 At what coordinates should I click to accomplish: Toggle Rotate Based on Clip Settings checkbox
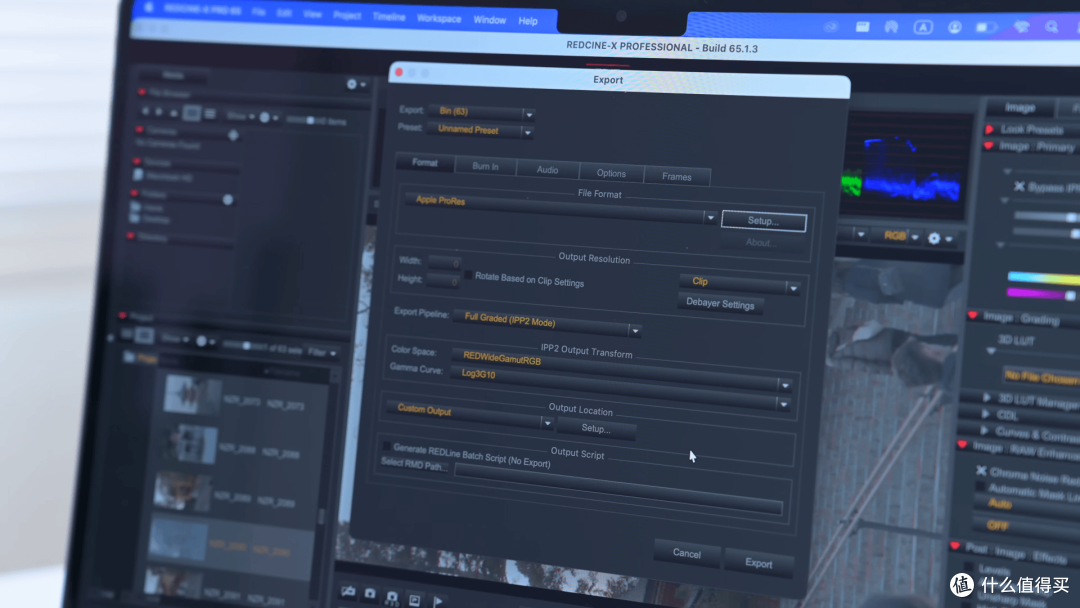coord(468,275)
